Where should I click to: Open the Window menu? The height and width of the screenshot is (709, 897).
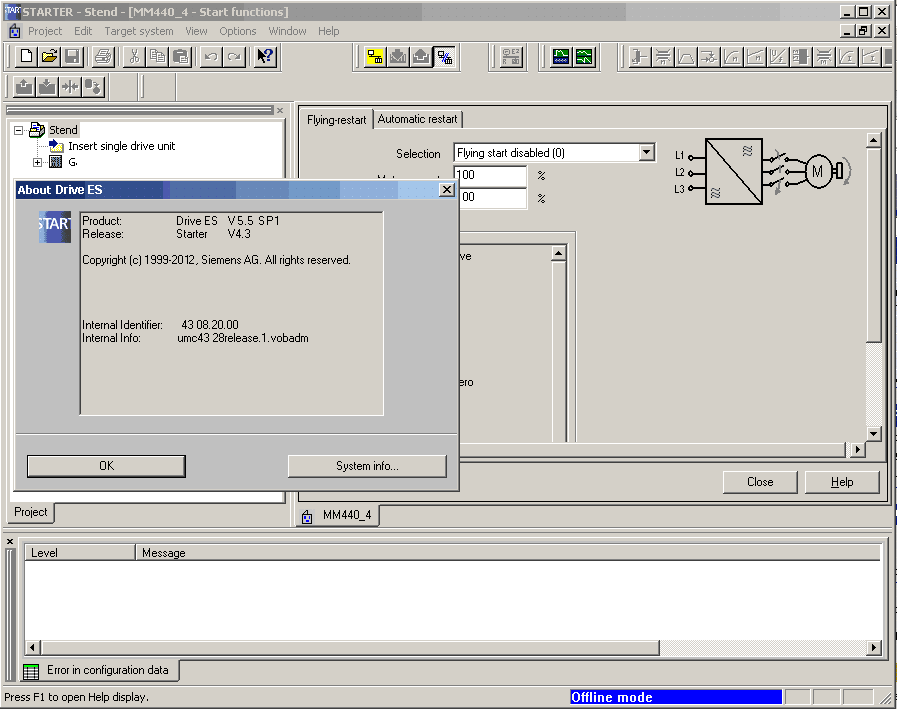pyautogui.click(x=288, y=31)
